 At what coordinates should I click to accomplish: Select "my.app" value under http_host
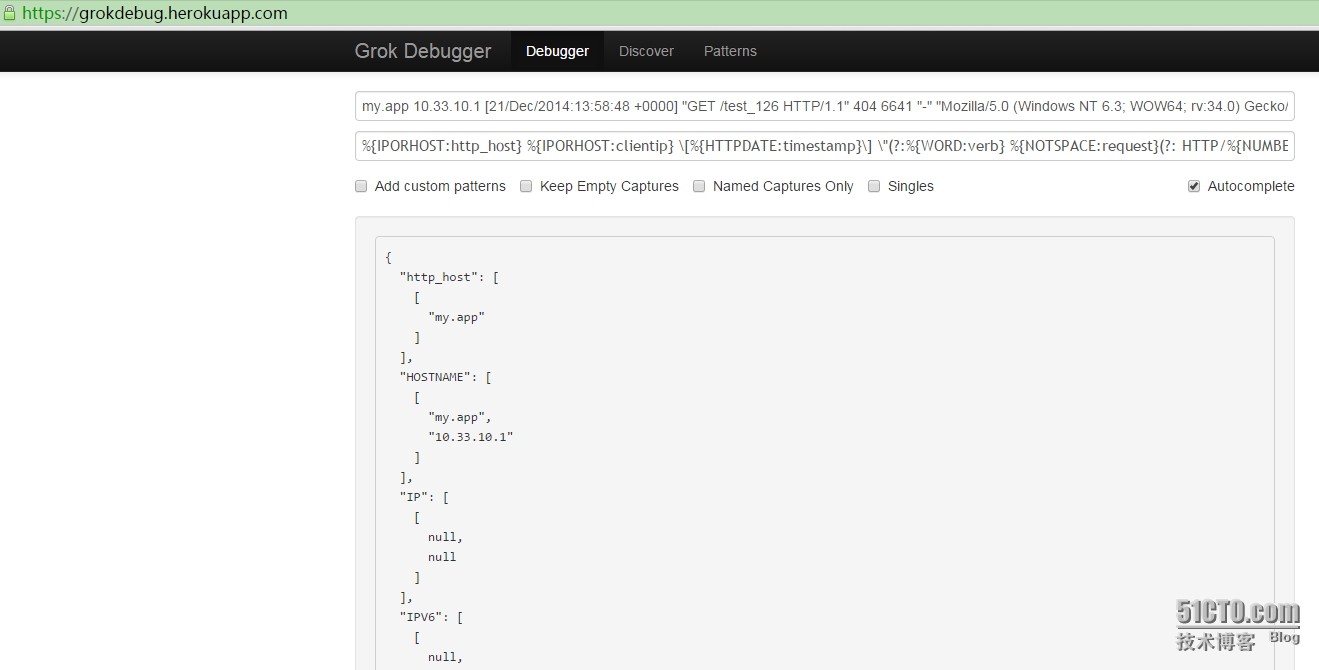point(456,317)
